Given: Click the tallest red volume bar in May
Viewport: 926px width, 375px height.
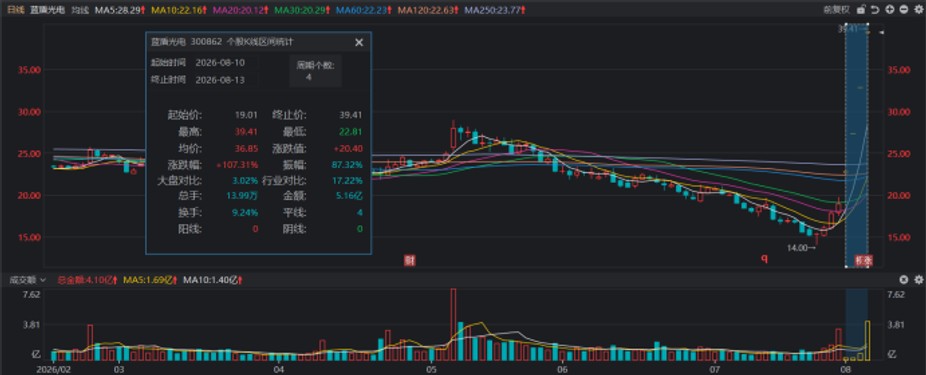Looking at the screenshot, I should (454, 324).
